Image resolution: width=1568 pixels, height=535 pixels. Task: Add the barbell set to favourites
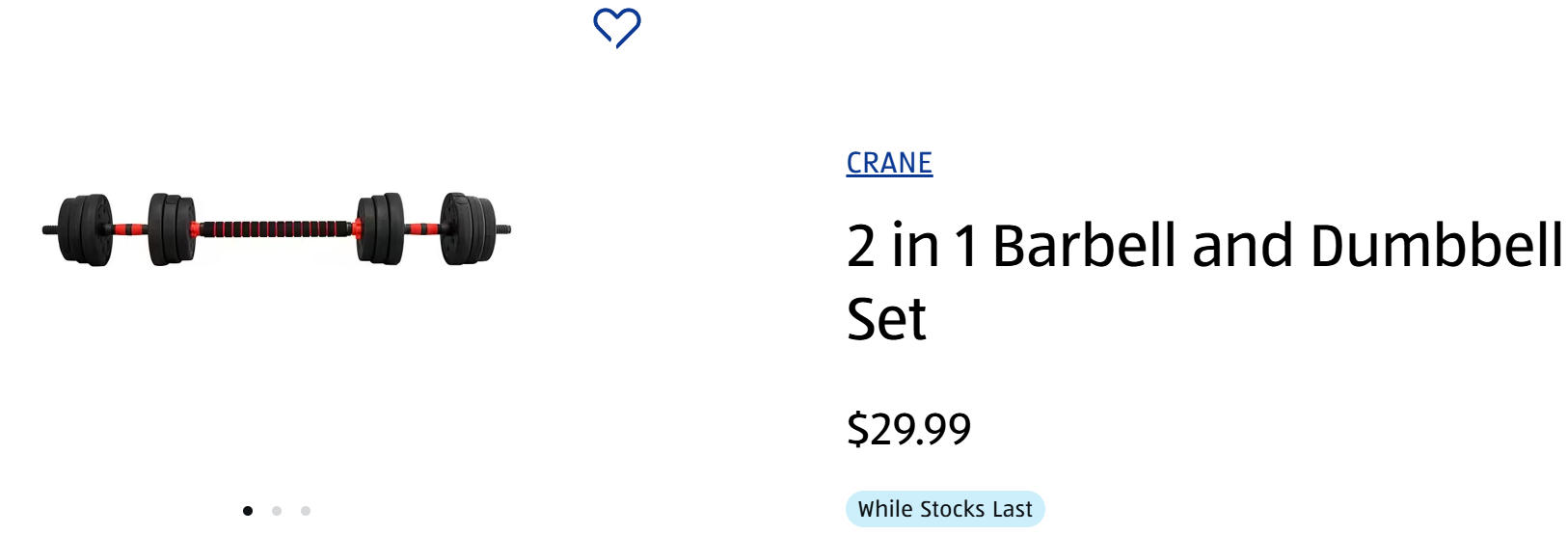[x=617, y=27]
